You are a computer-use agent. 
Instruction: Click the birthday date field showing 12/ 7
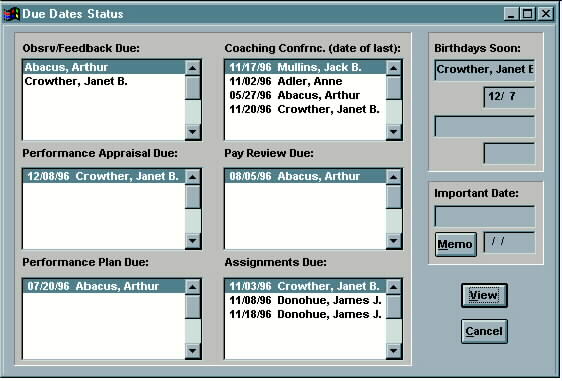(x=509, y=97)
